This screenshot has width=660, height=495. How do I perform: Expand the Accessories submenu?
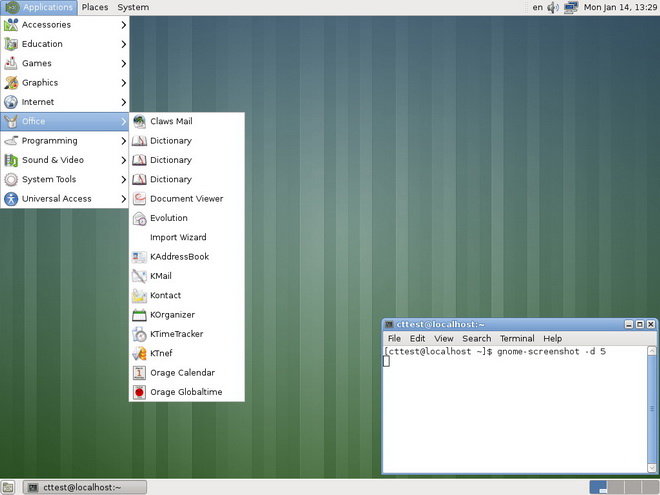tap(65, 25)
